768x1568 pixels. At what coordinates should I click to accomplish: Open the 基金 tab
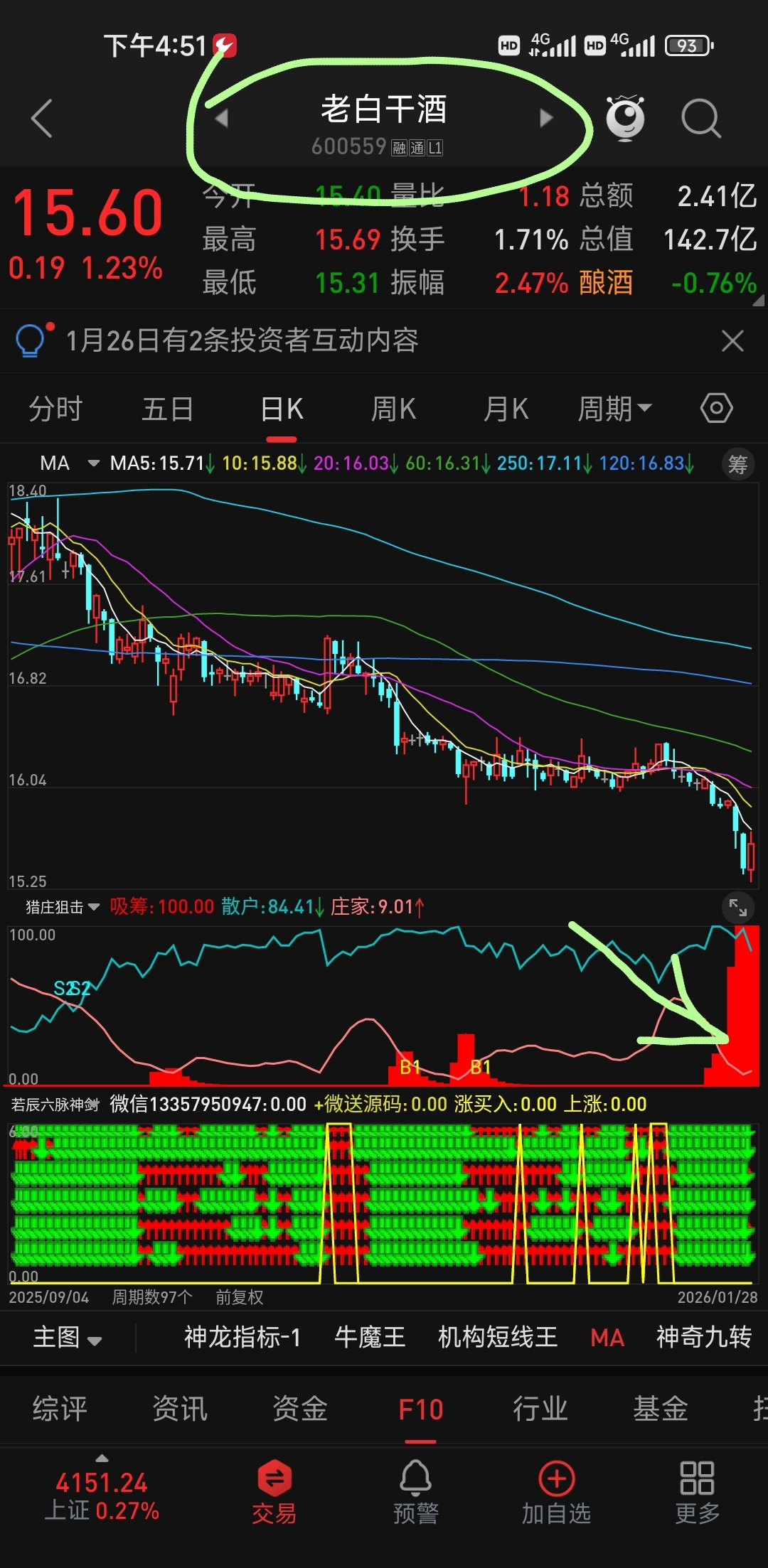(x=661, y=1409)
